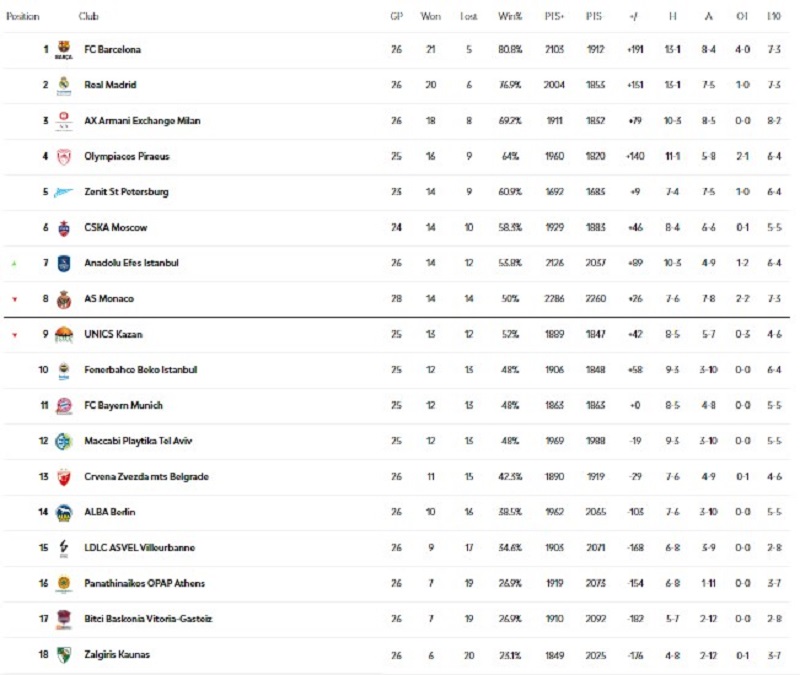800x675 pixels.
Task: Click the Zalgiris Kaunas green logo
Action: pyautogui.click(x=64, y=655)
